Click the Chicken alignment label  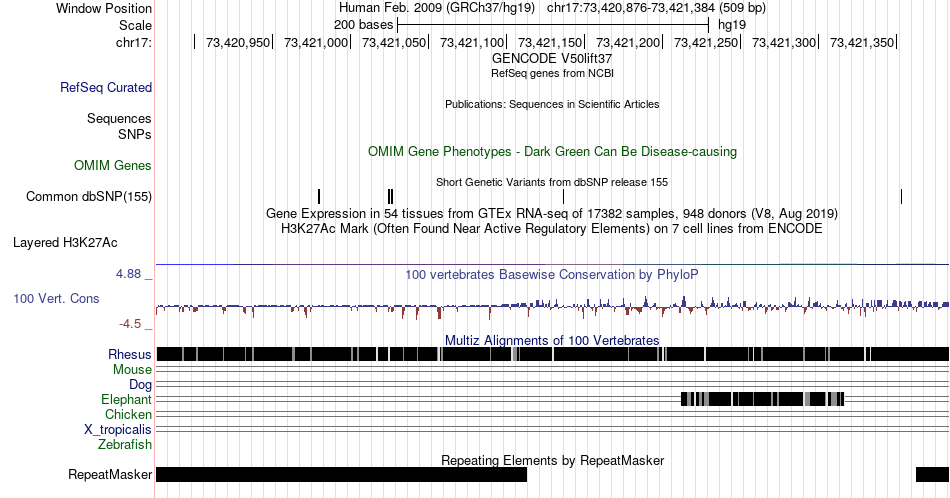128,414
